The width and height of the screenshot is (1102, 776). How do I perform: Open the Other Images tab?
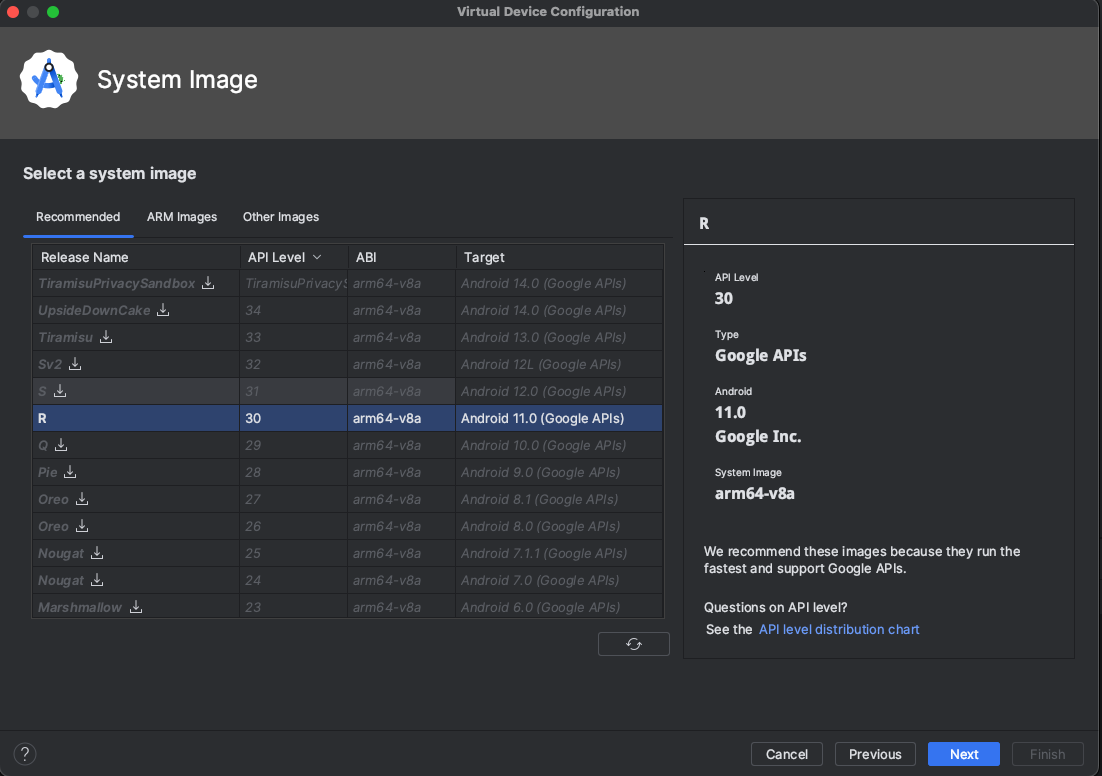click(281, 217)
